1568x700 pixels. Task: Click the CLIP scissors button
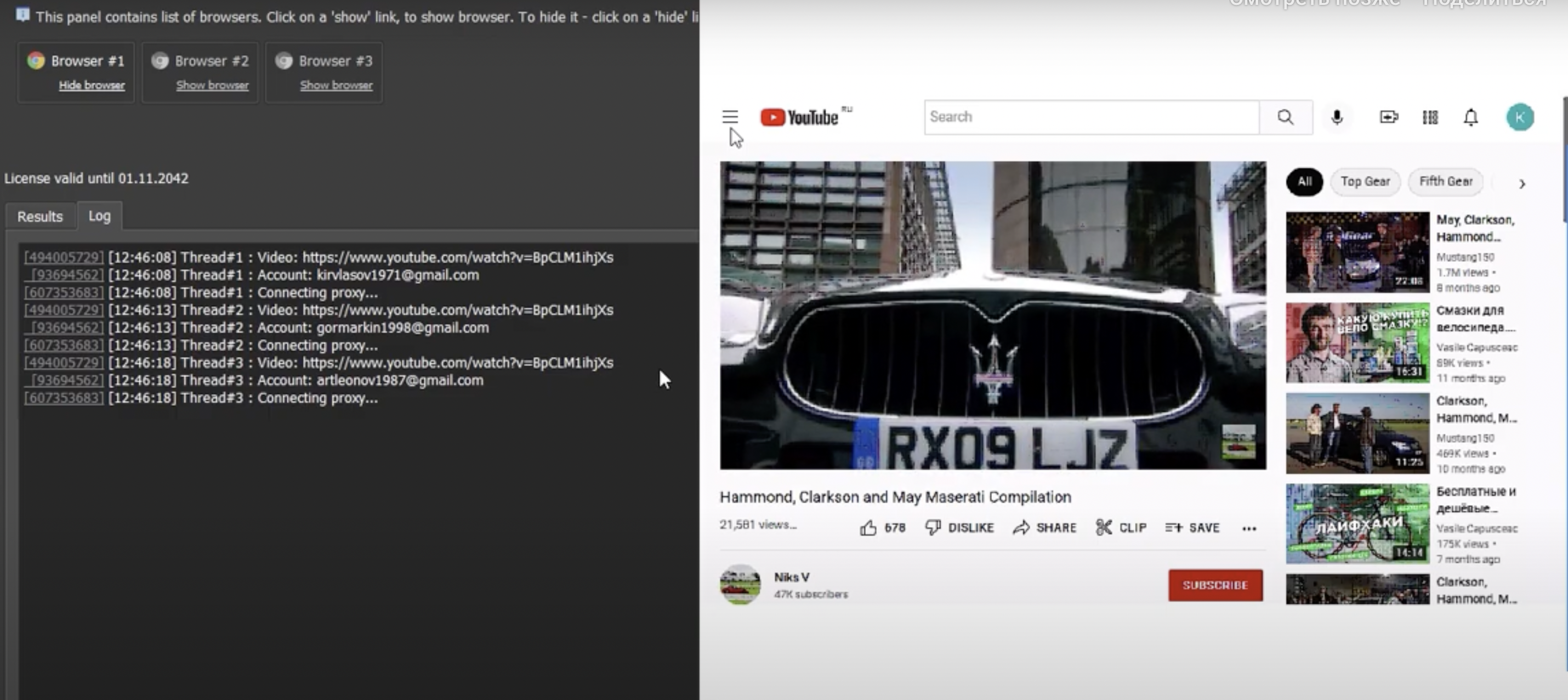coord(1121,528)
